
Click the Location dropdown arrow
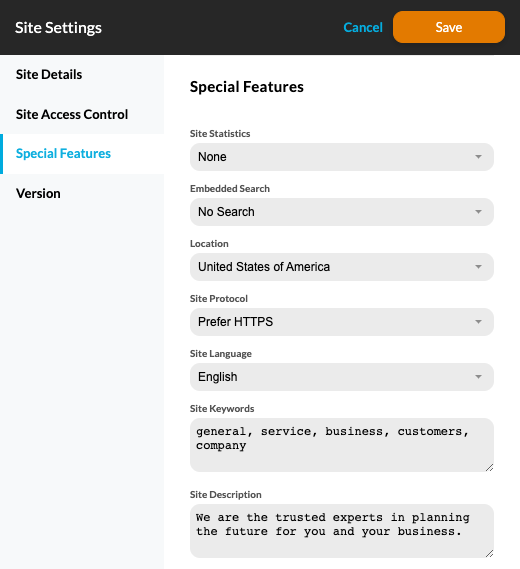click(478, 267)
